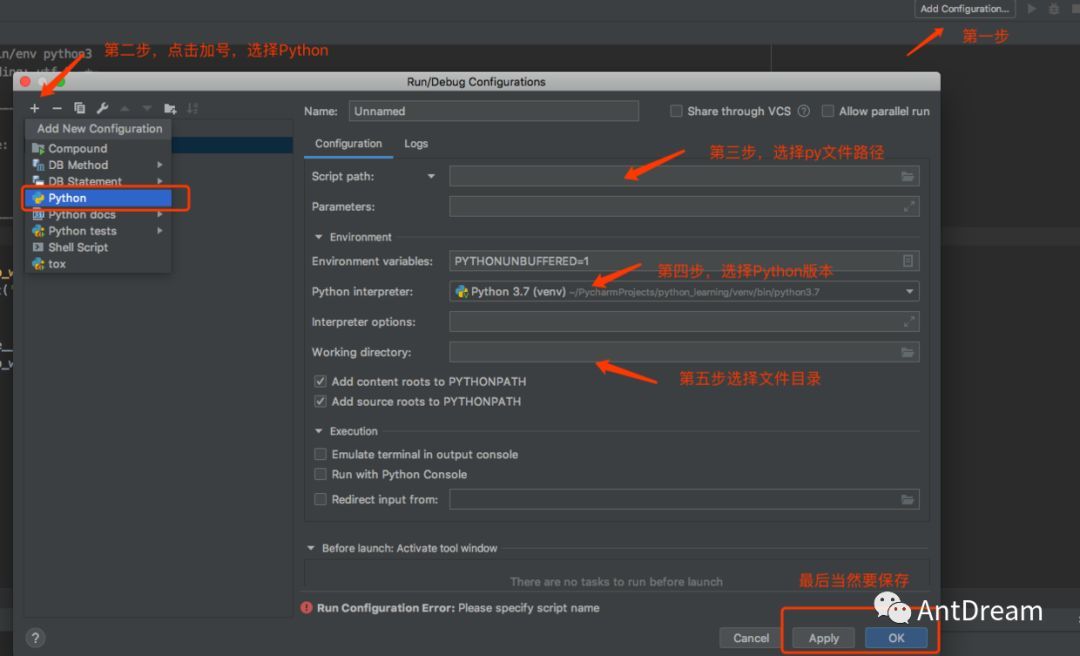Click the Working directory input field
This screenshot has width=1080, height=656.
click(x=684, y=352)
